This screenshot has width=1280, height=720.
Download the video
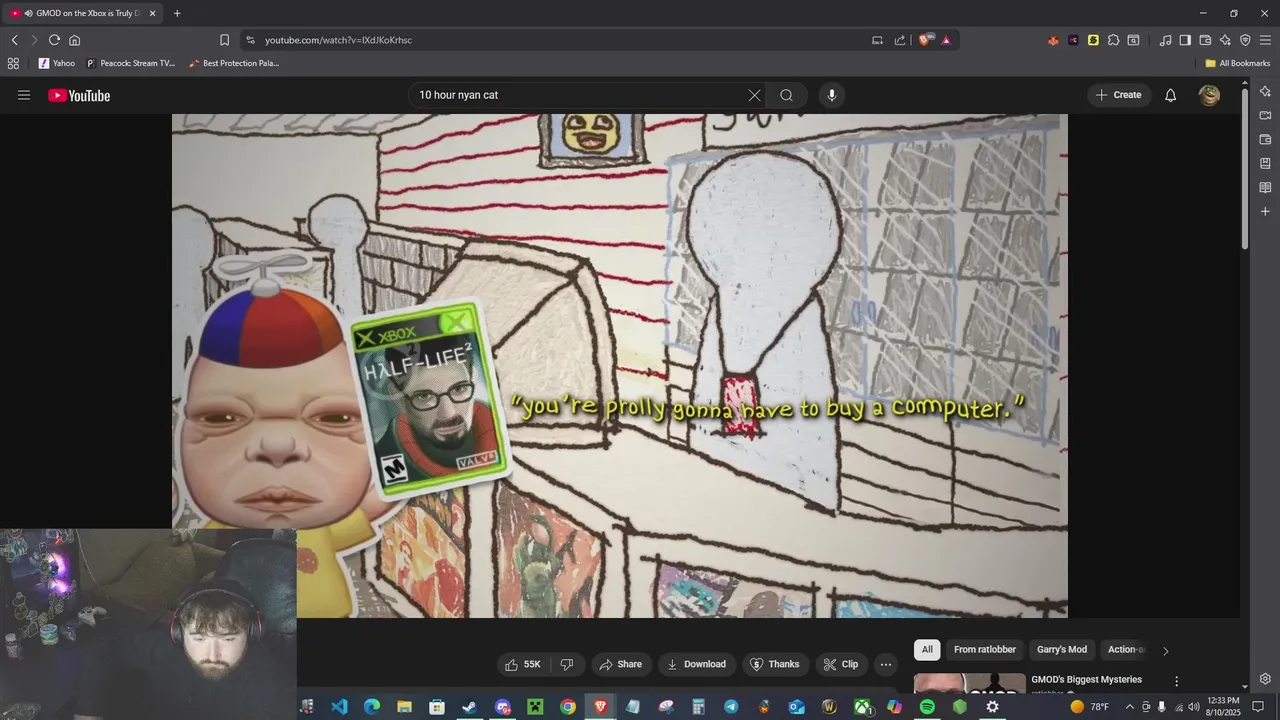coord(697,664)
